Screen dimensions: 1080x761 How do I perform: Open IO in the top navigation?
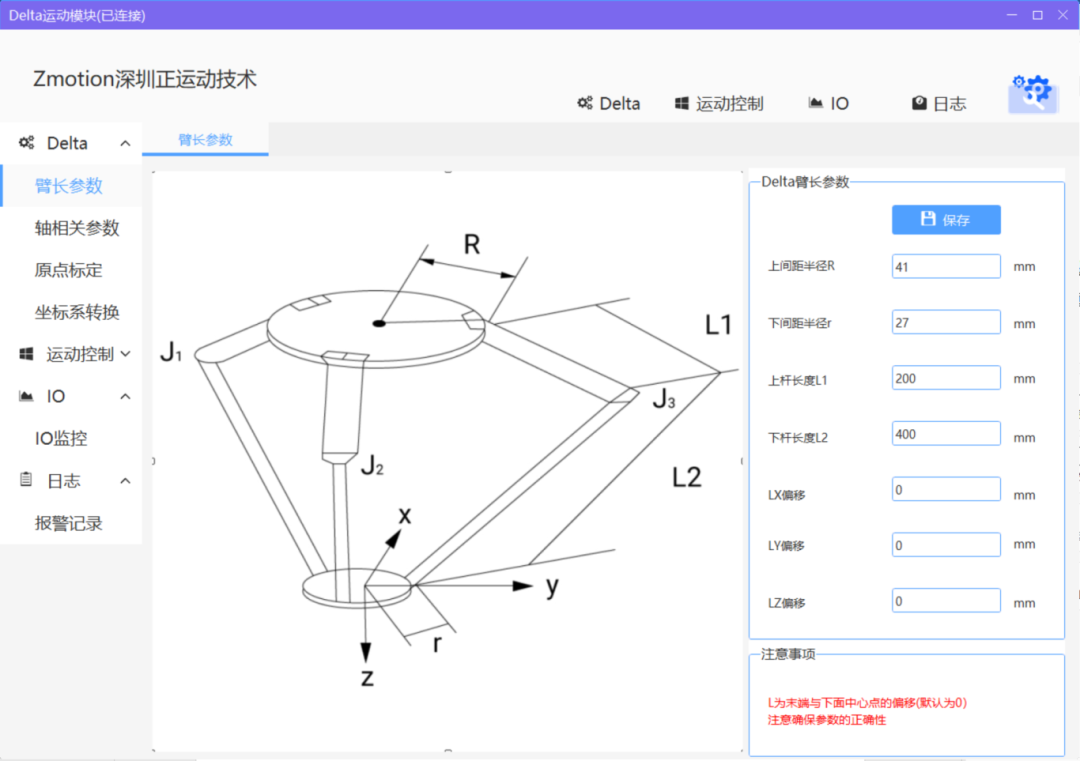pos(829,103)
